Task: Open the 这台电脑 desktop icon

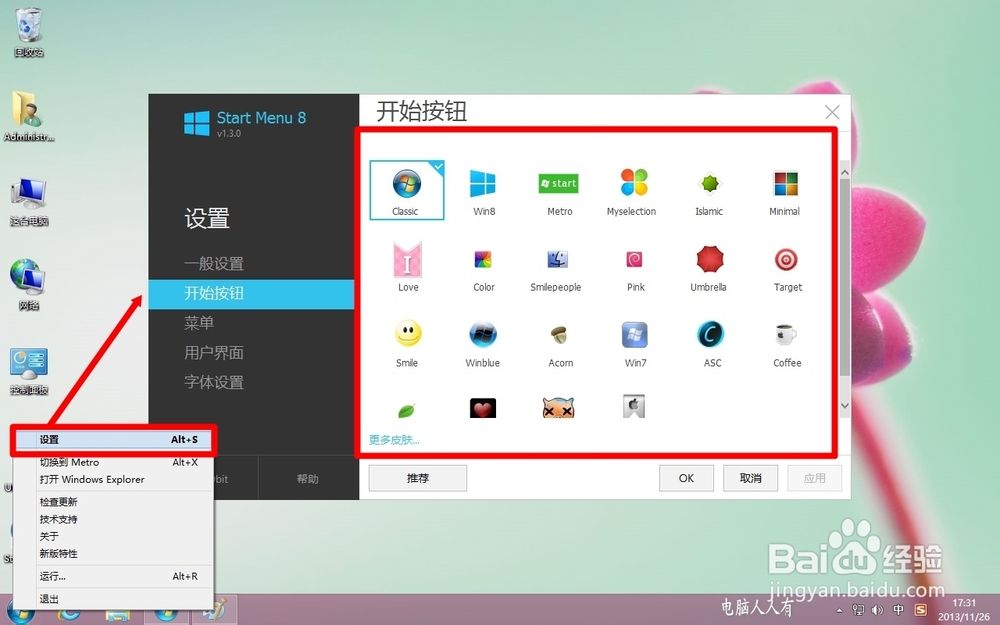Action: (x=29, y=203)
